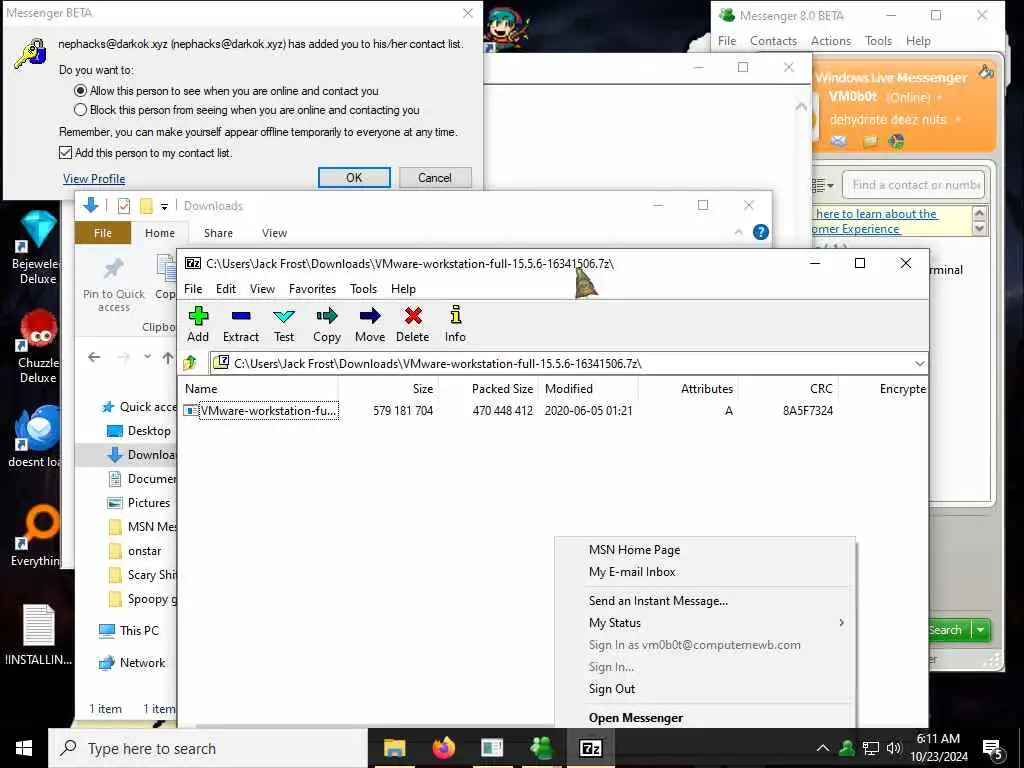1024x768 pixels.
Task: Show hidden system tray icons
Action: tap(823, 748)
